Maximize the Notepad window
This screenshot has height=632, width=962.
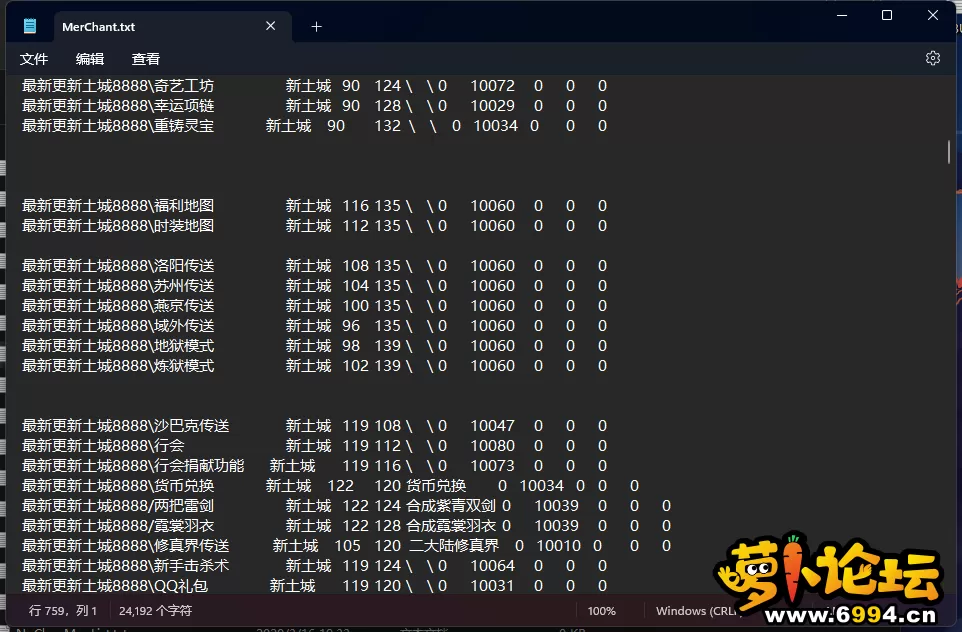coord(887,15)
